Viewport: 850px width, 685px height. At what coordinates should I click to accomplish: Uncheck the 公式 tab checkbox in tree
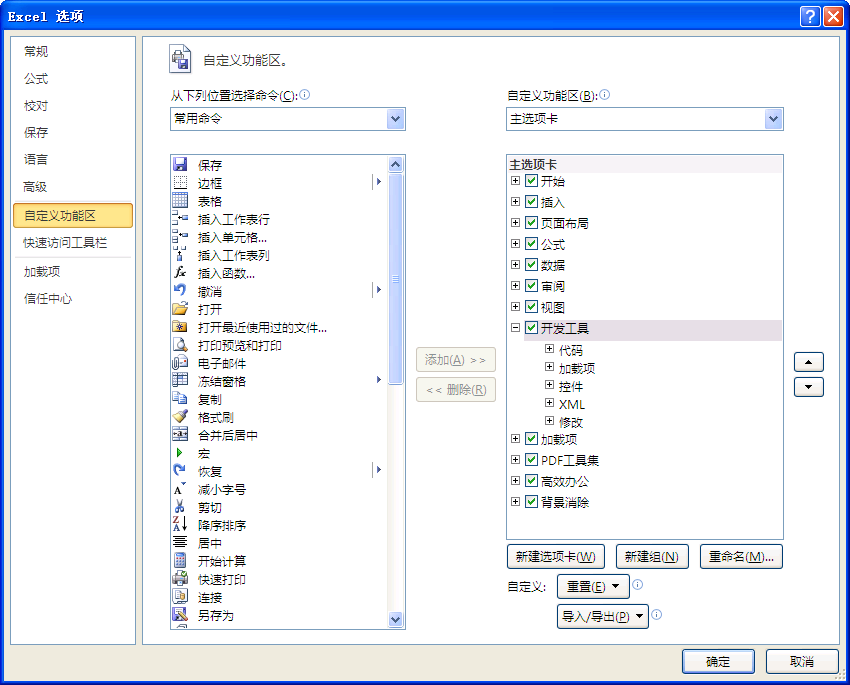[x=532, y=243]
